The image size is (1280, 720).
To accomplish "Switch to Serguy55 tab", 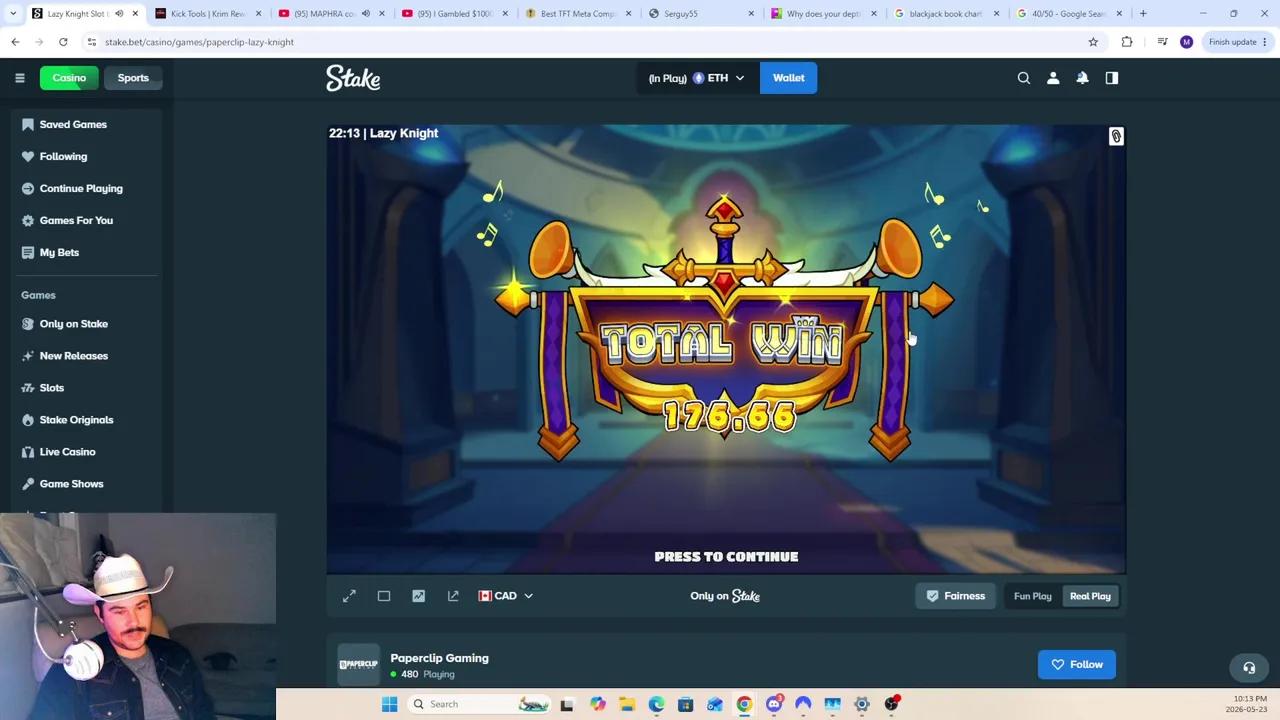I will click(x=700, y=14).
